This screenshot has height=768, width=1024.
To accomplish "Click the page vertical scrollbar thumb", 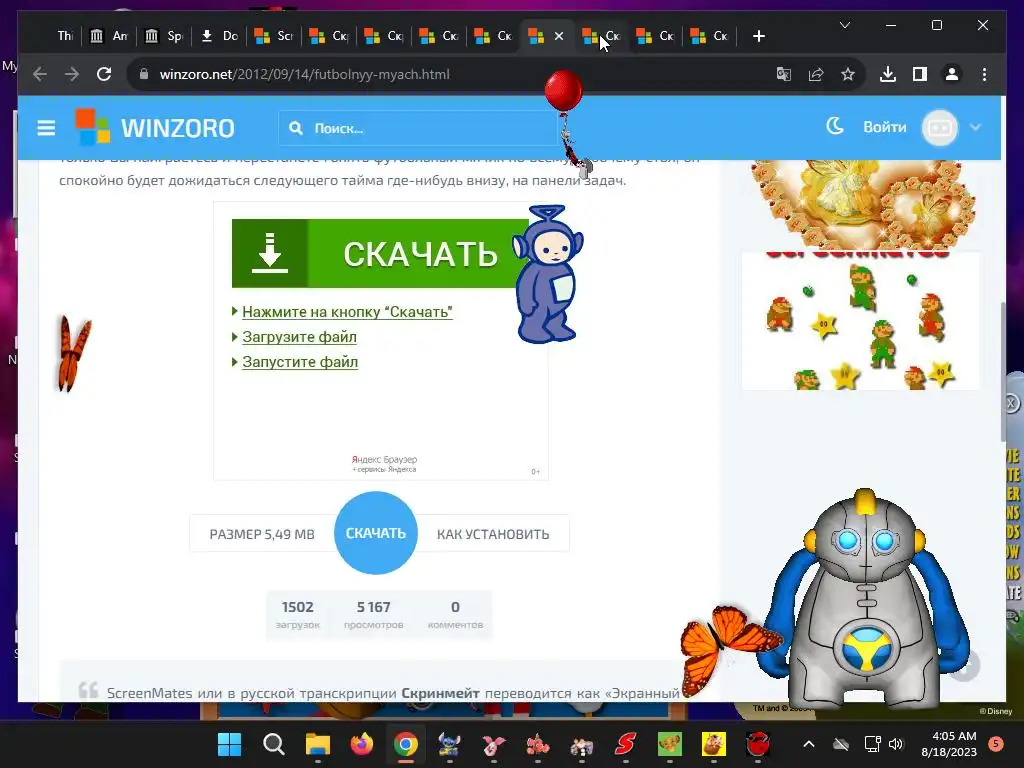I will click(1003, 371).
